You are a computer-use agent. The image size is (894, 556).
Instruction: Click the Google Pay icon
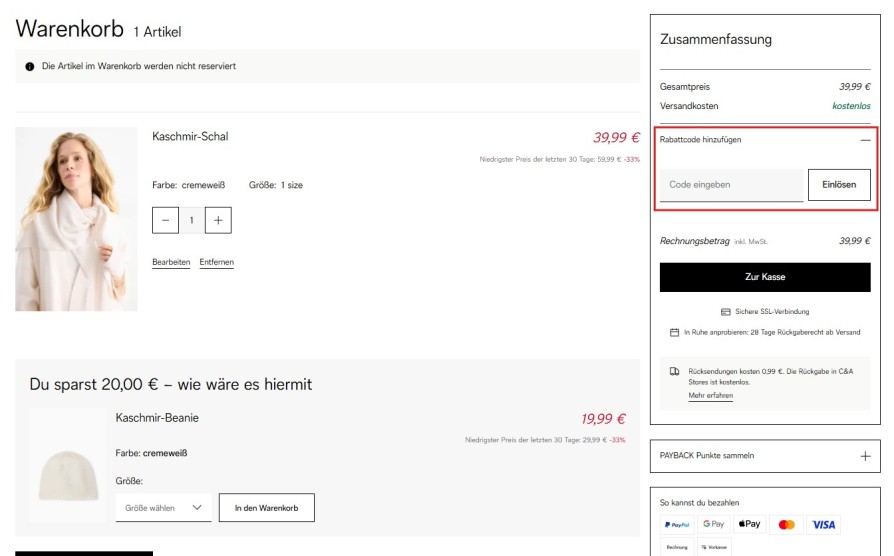714,524
